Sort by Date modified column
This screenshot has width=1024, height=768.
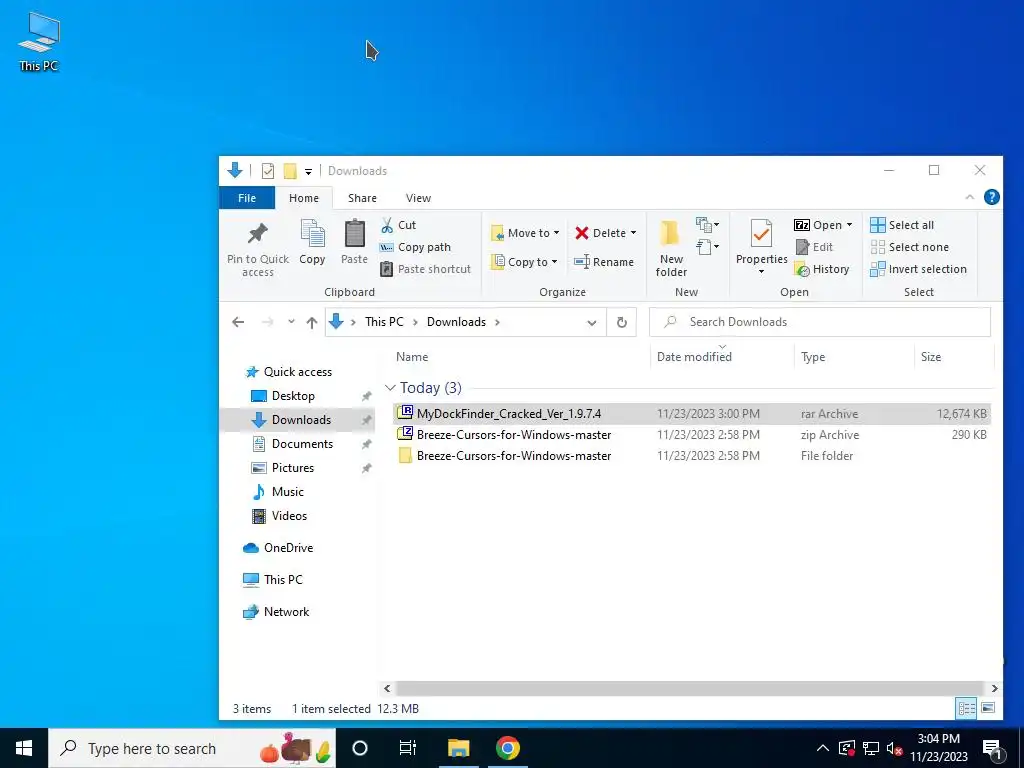click(x=694, y=357)
